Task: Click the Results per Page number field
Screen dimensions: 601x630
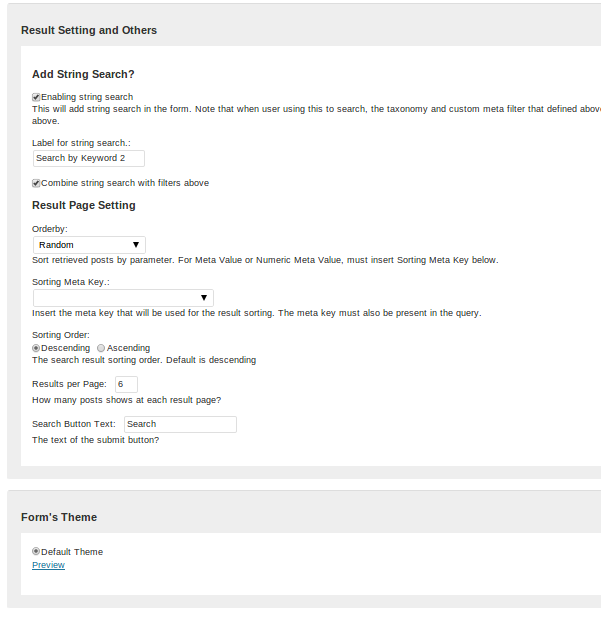Action: click(126, 384)
